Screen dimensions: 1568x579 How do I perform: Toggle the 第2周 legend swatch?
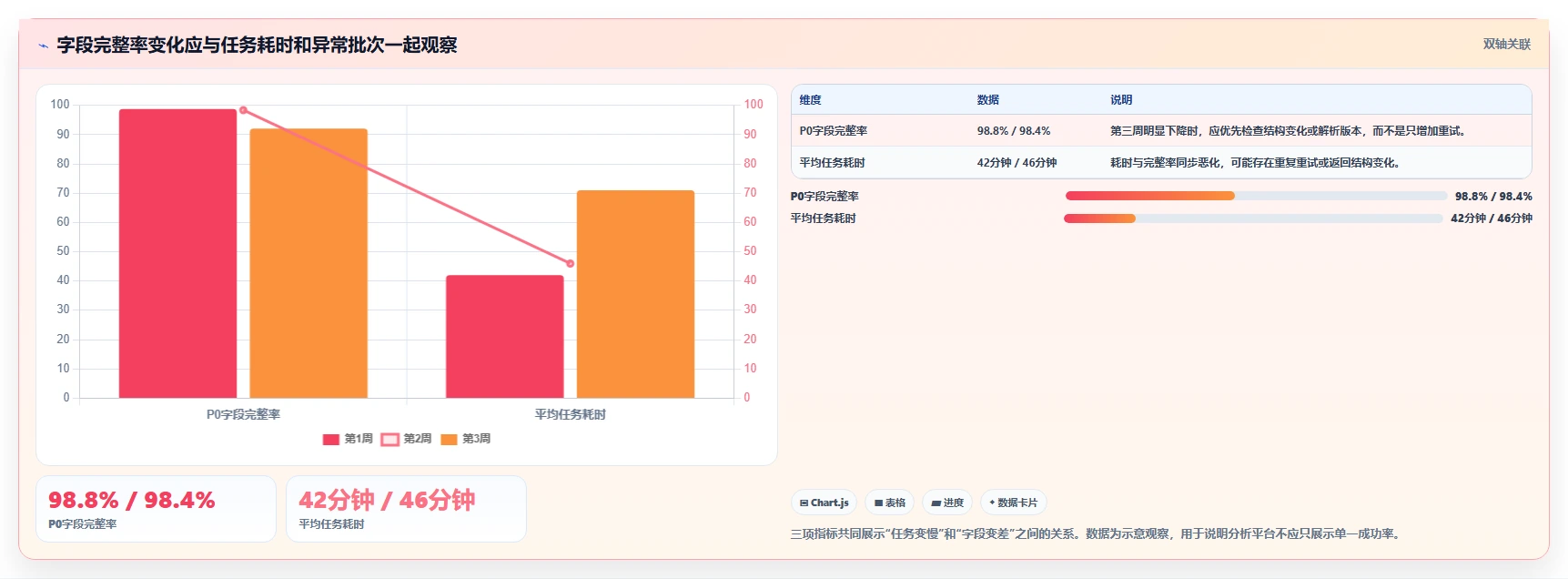(389, 439)
